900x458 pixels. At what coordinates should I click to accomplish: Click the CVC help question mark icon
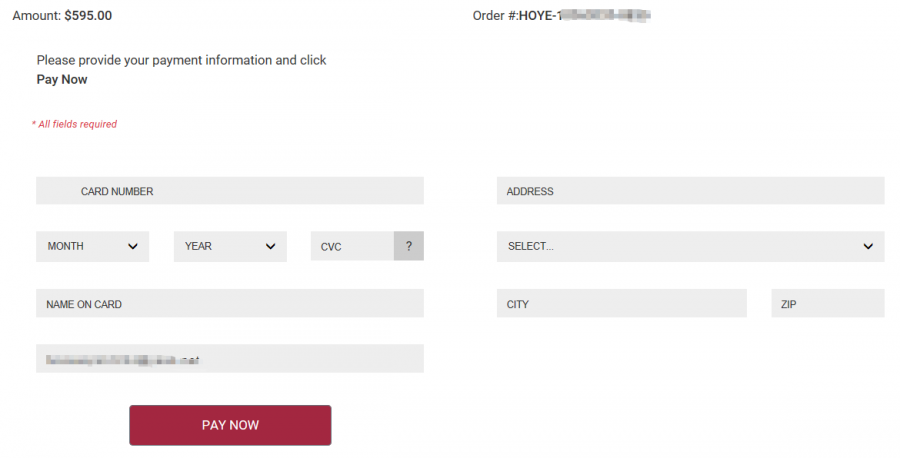coord(408,246)
